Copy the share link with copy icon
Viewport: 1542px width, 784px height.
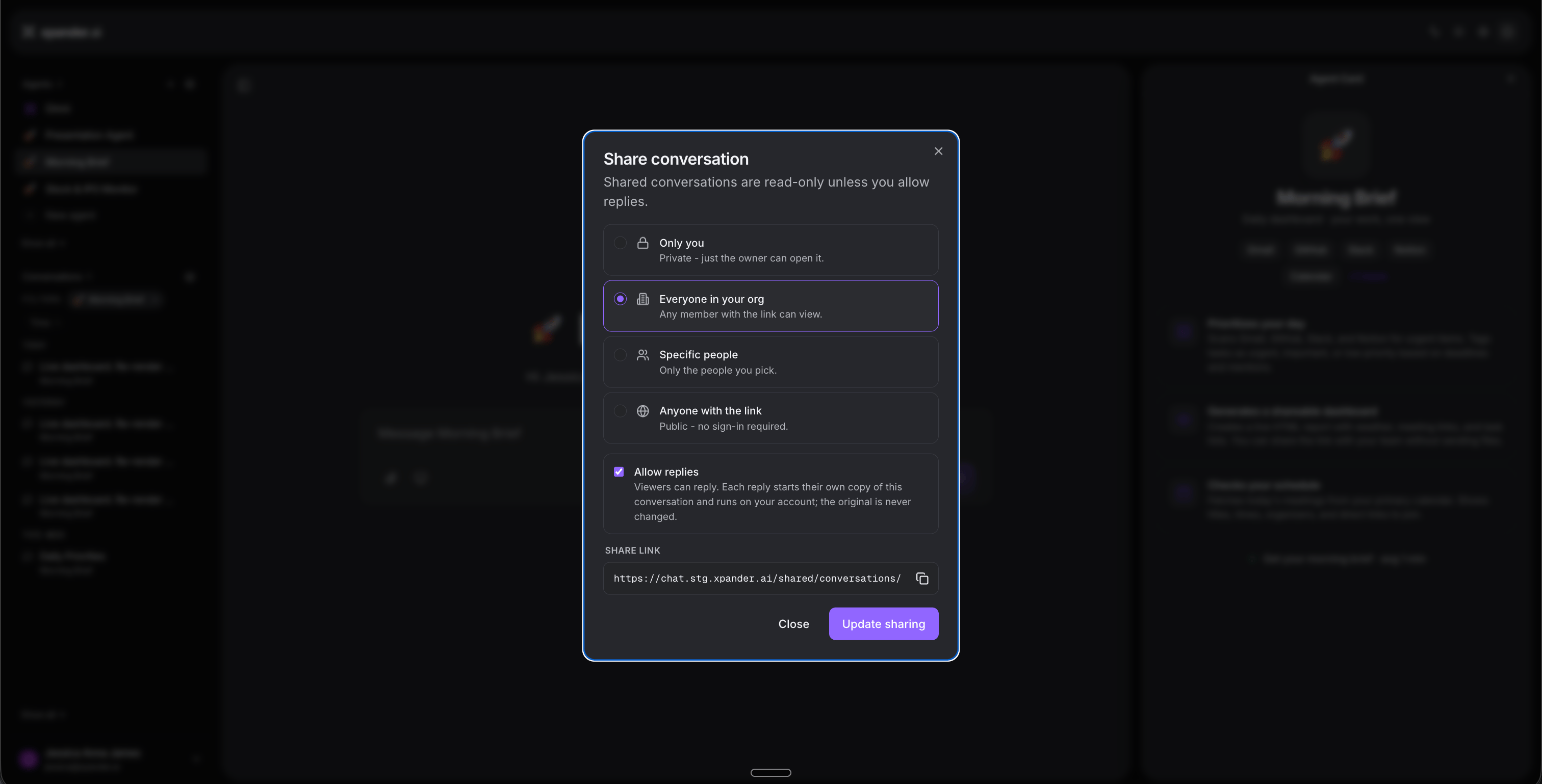tap(922, 578)
